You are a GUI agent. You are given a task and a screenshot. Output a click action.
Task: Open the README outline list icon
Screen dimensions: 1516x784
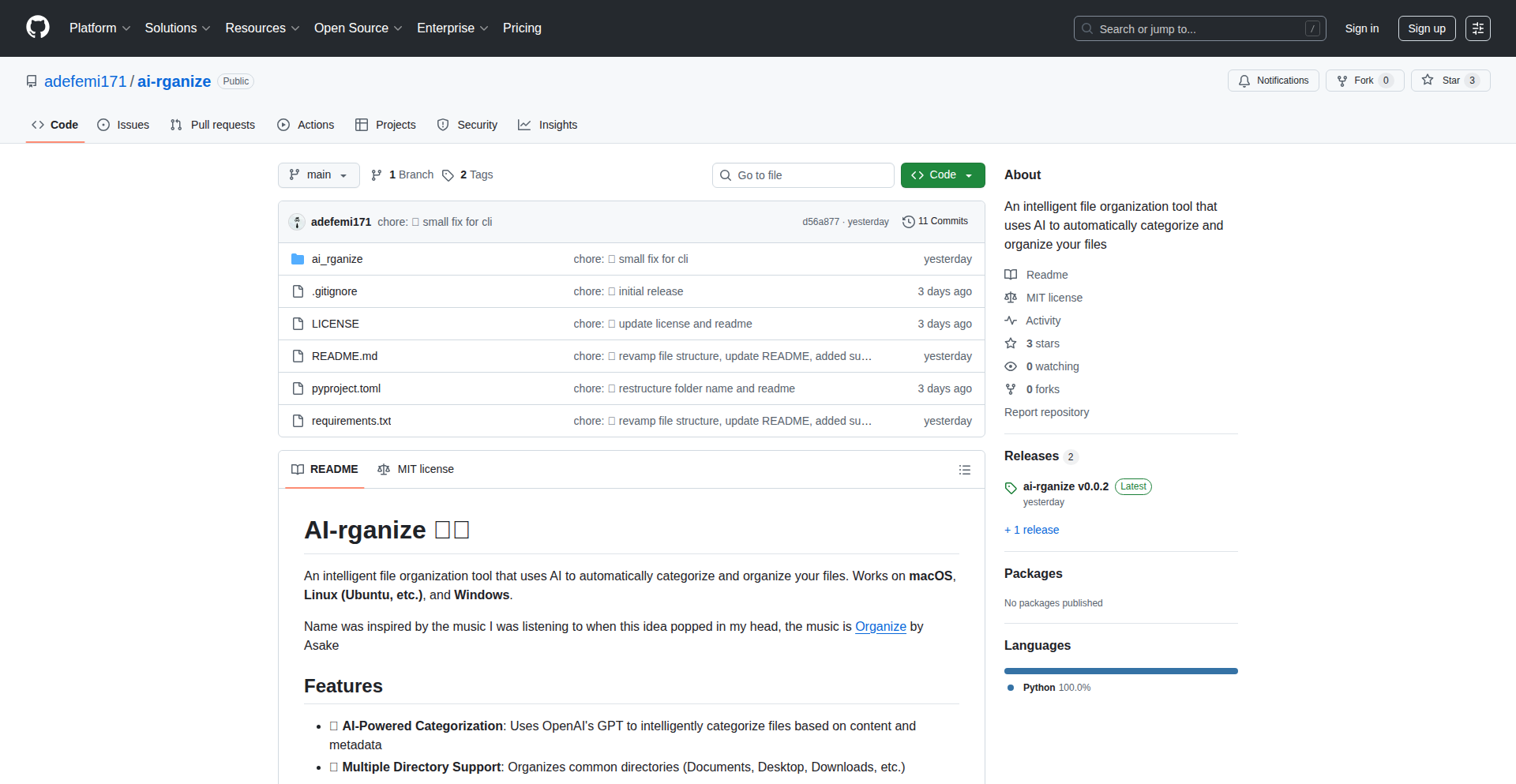pos(964,470)
